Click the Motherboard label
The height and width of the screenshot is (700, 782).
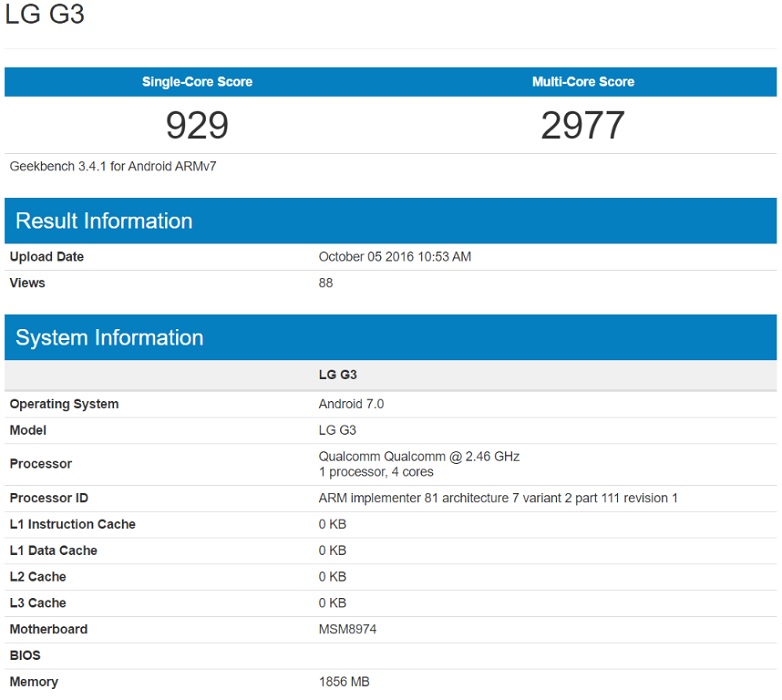pyautogui.click(x=48, y=629)
